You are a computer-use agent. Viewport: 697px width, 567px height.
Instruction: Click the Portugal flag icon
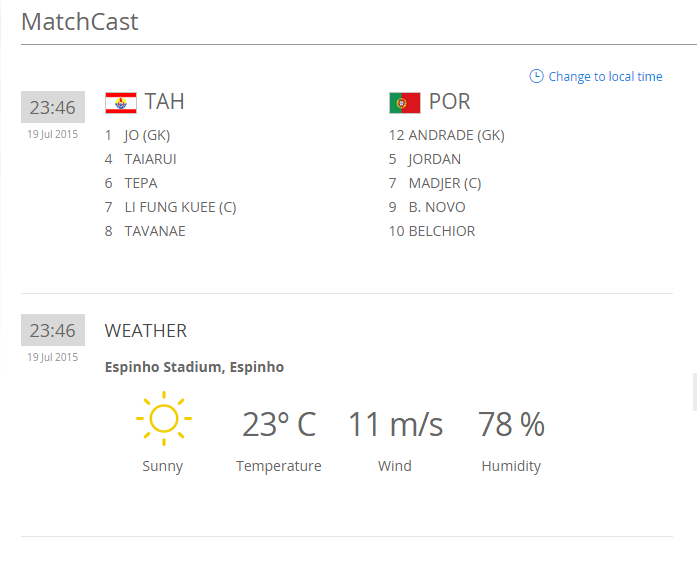pos(404,102)
